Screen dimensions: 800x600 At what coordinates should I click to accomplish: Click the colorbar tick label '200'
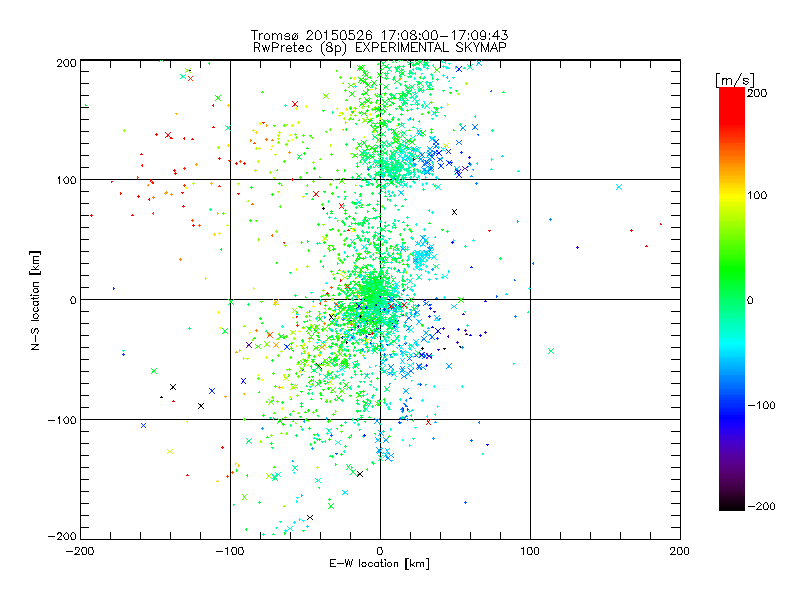coord(757,93)
